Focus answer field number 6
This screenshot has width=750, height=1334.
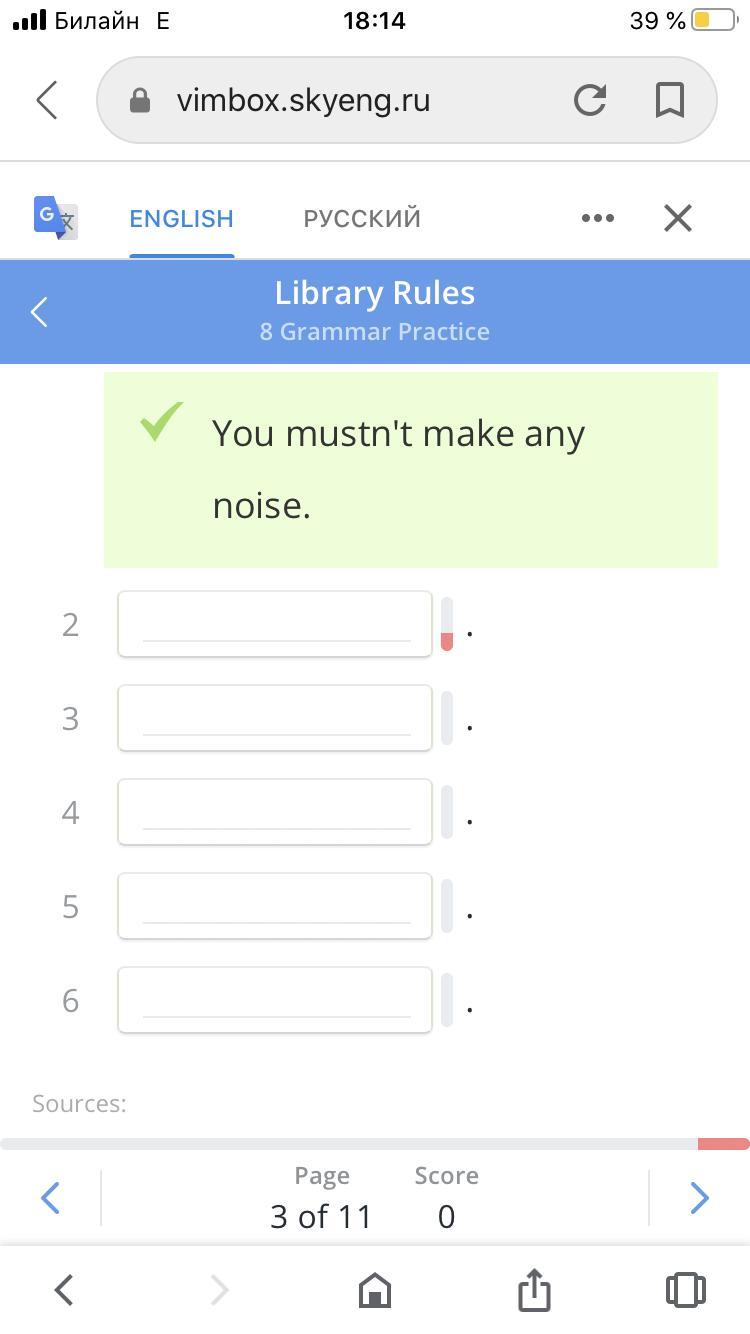pyautogui.click(x=275, y=1000)
